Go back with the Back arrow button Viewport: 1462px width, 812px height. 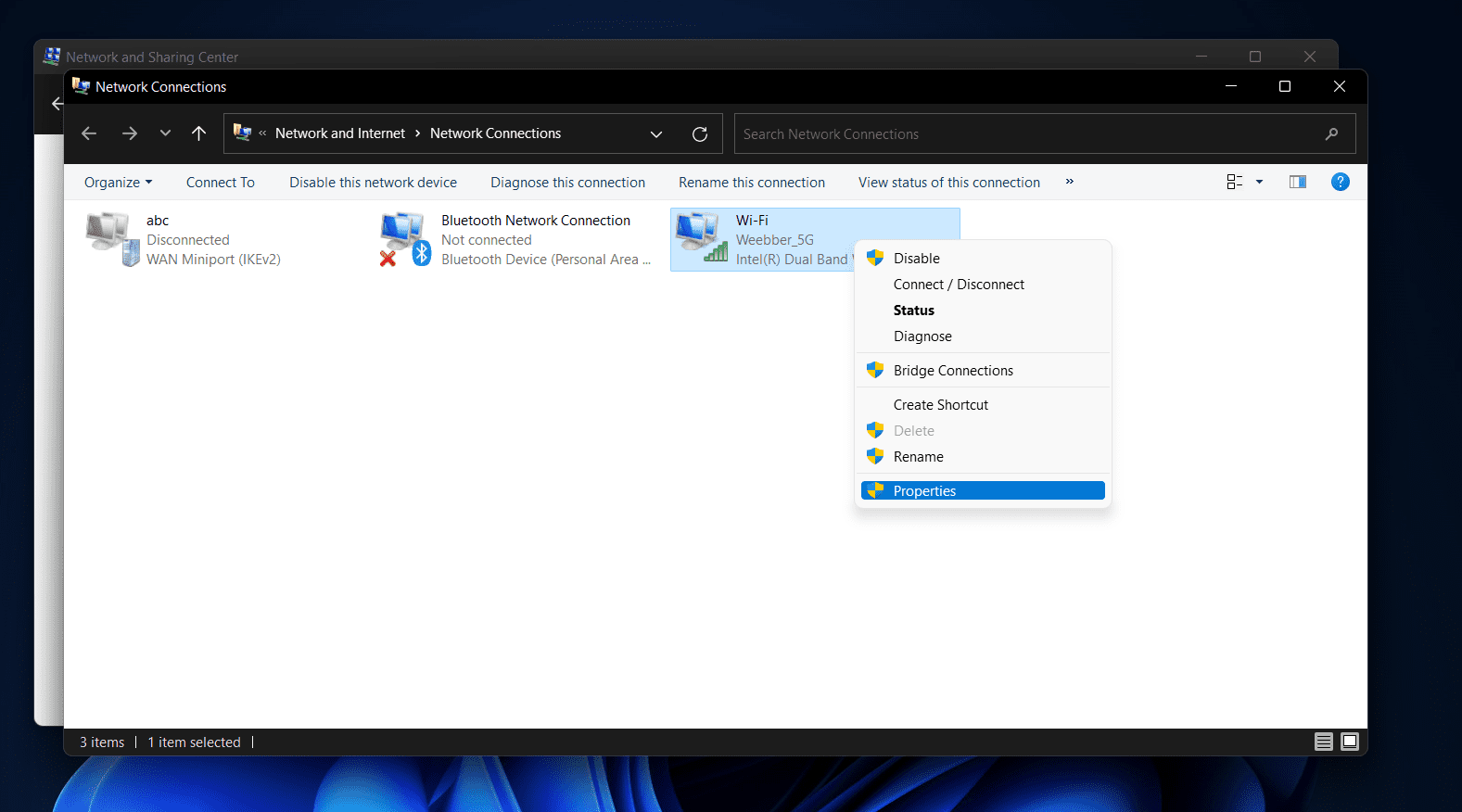coord(89,133)
